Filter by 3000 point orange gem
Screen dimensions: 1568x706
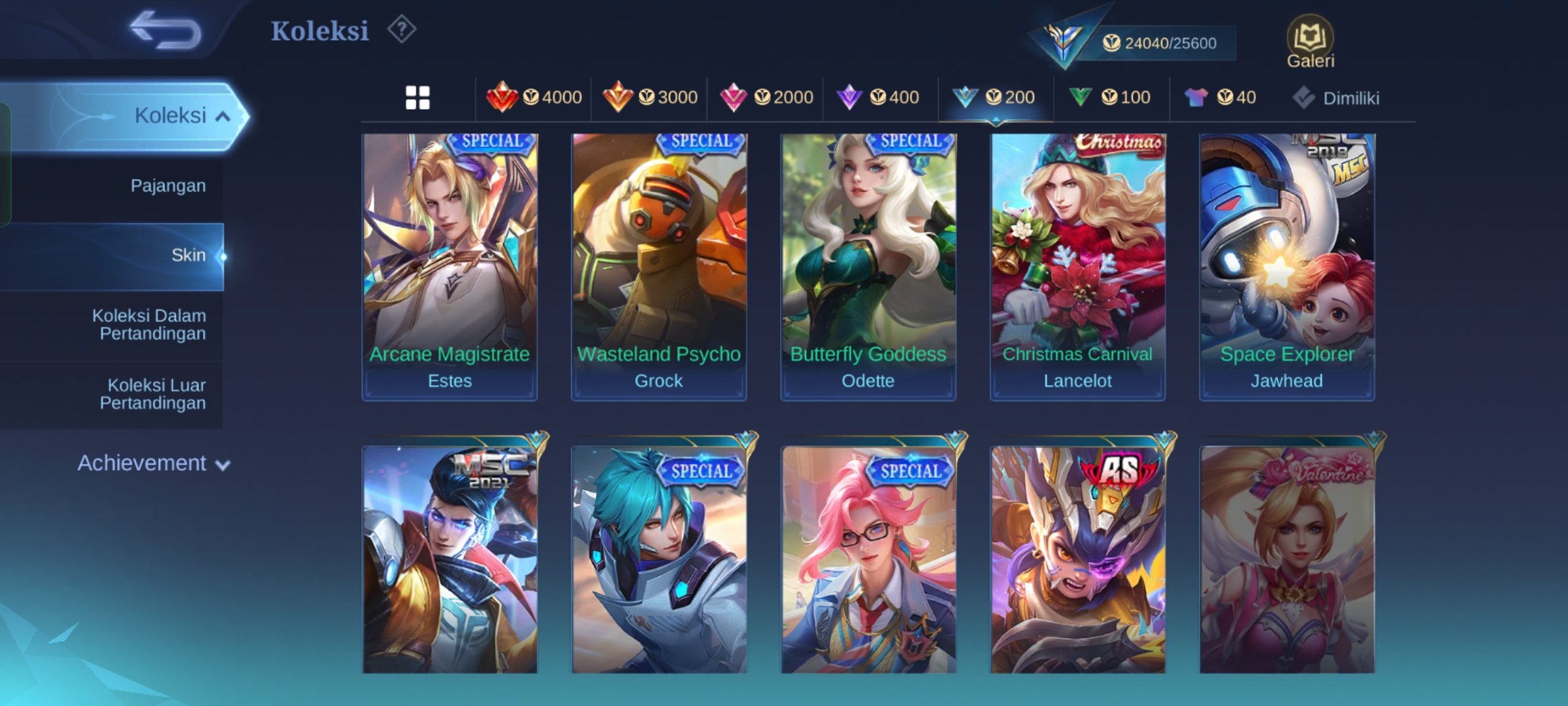(x=649, y=97)
